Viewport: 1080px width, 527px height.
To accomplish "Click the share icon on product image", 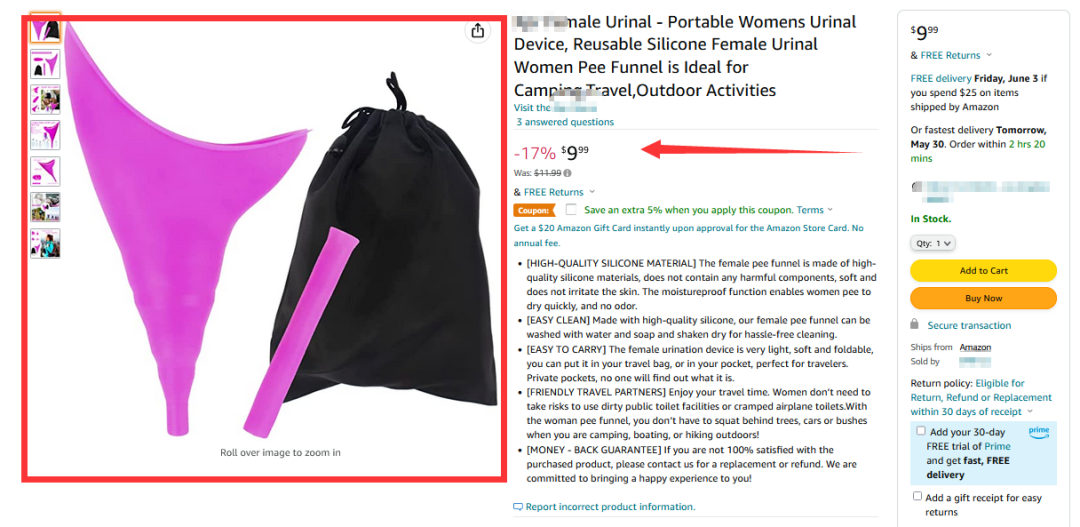I will (477, 31).
